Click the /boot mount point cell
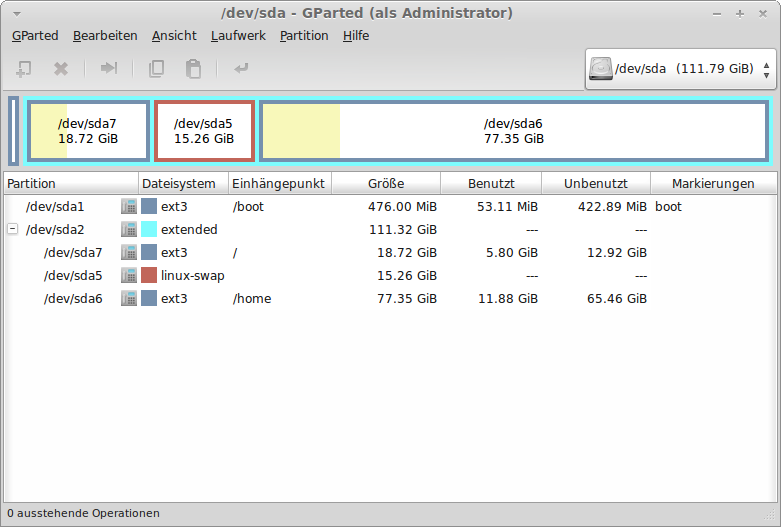Viewport: 781px width, 527px height. pos(248,207)
